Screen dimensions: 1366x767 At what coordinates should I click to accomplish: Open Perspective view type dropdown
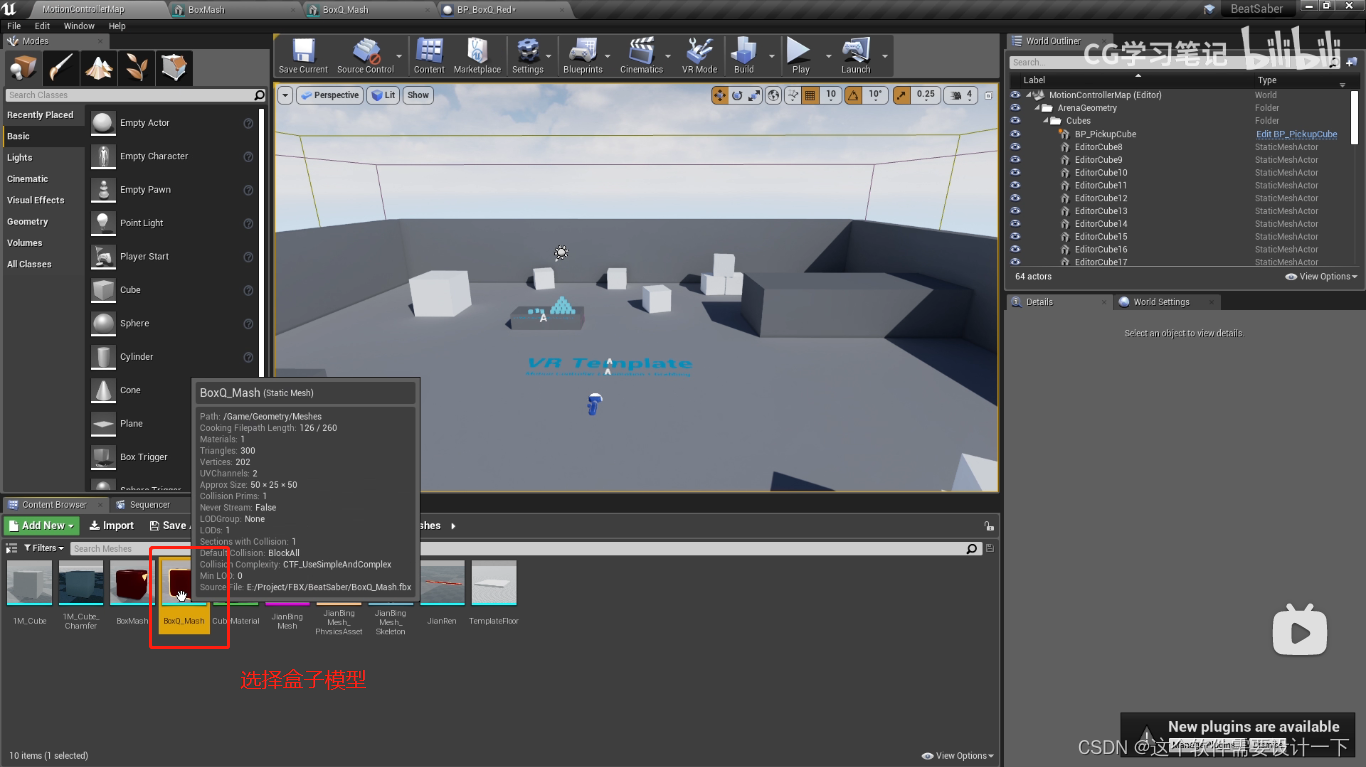pos(329,95)
